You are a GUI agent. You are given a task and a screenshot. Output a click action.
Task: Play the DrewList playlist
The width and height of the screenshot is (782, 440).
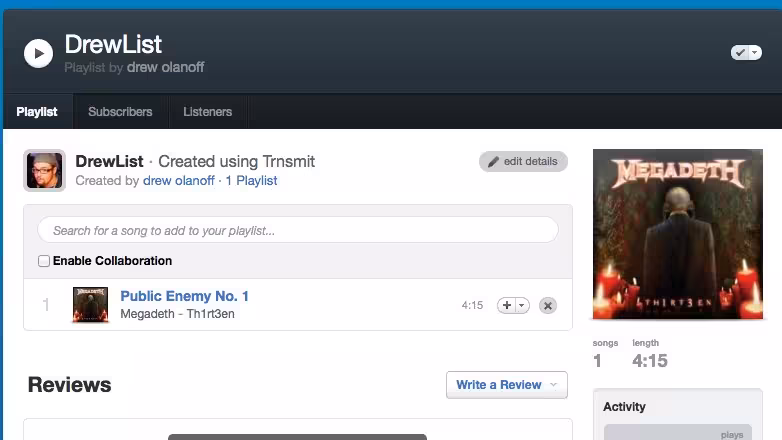[x=38, y=53]
